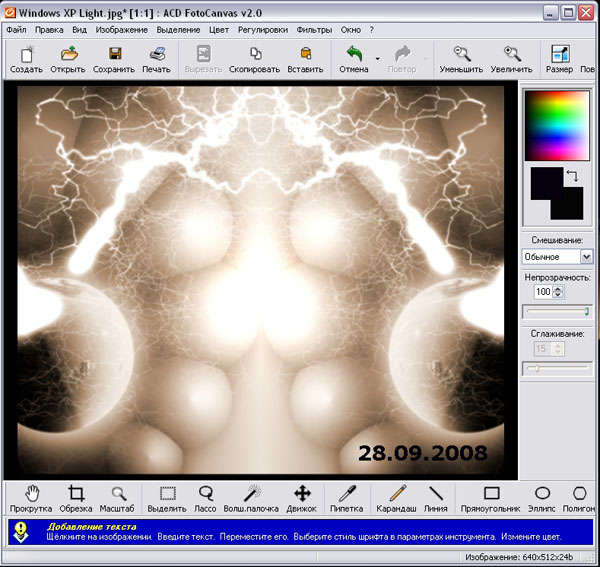The image size is (600, 567).
Task: Open the Вид menu
Action: (x=79, y=30)
